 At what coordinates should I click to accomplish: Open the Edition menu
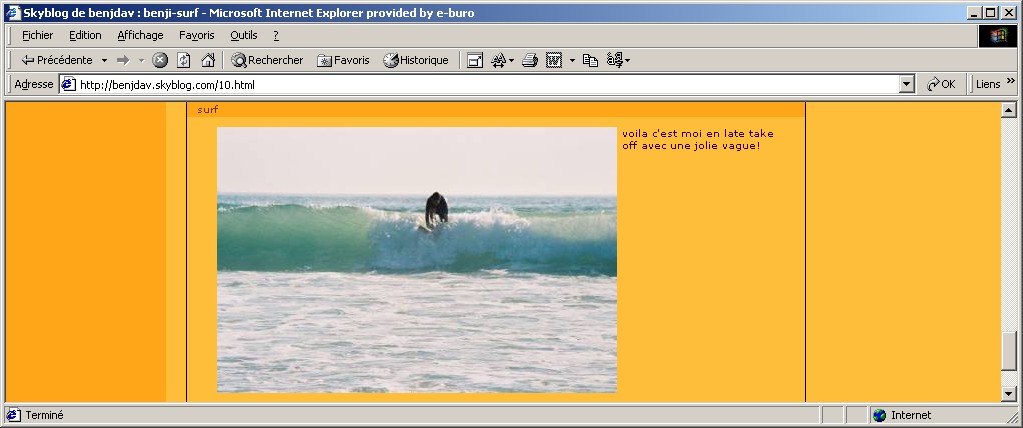tap(85, 35)
